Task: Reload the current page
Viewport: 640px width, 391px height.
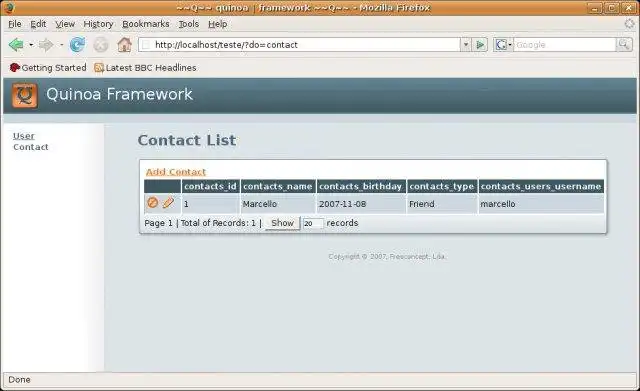Action: [x=77, y=44]
